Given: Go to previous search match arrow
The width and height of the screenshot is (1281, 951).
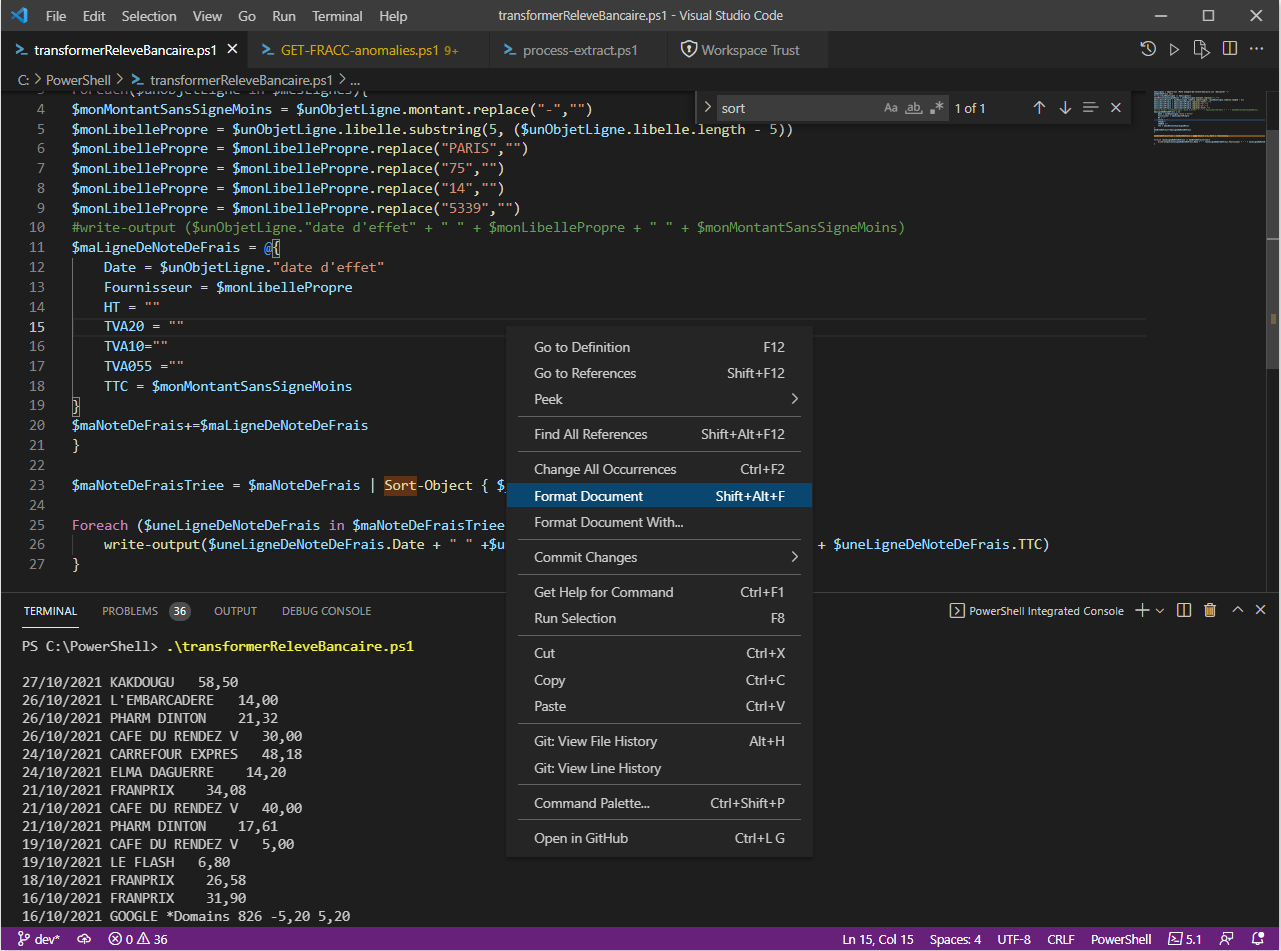Looking at the screenshot, I should 1039,108.
